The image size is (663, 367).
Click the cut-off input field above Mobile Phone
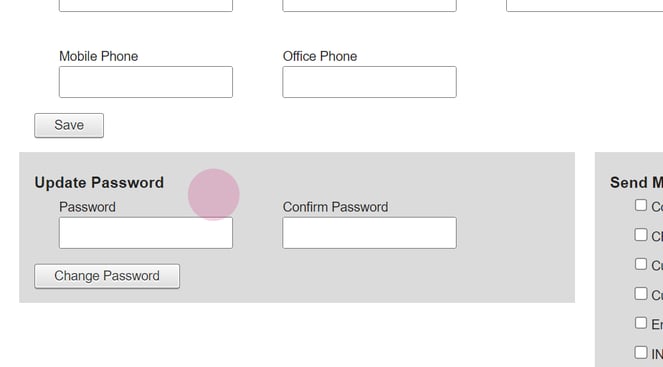[x=146, y=5]
